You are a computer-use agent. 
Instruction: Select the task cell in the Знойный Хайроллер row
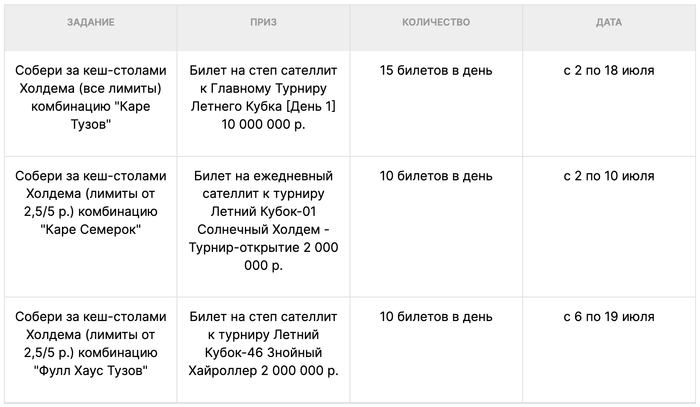click(x=91, y=344)
